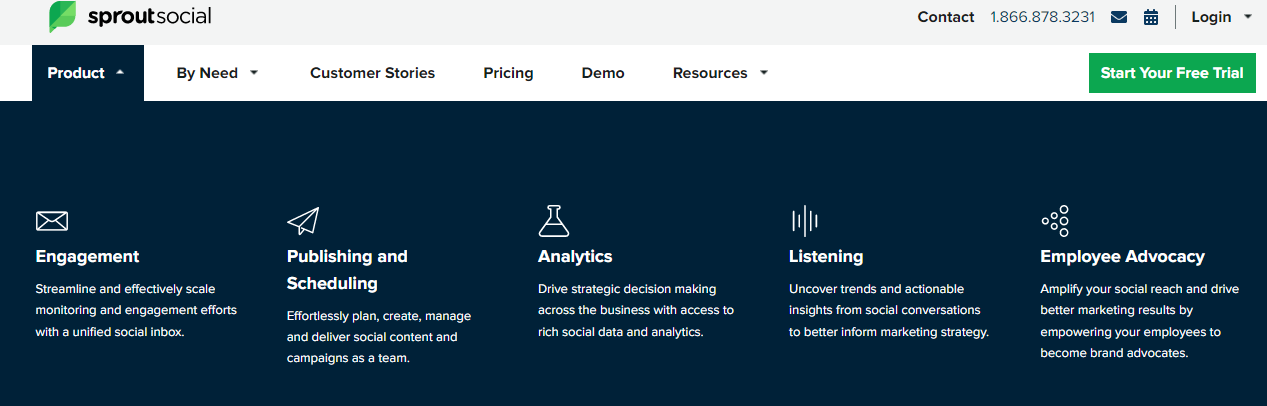This screenshot has width=1267, height=406.
Task: Open the Listening heading link
Action: pyautogui.click(x=826, y=257)
